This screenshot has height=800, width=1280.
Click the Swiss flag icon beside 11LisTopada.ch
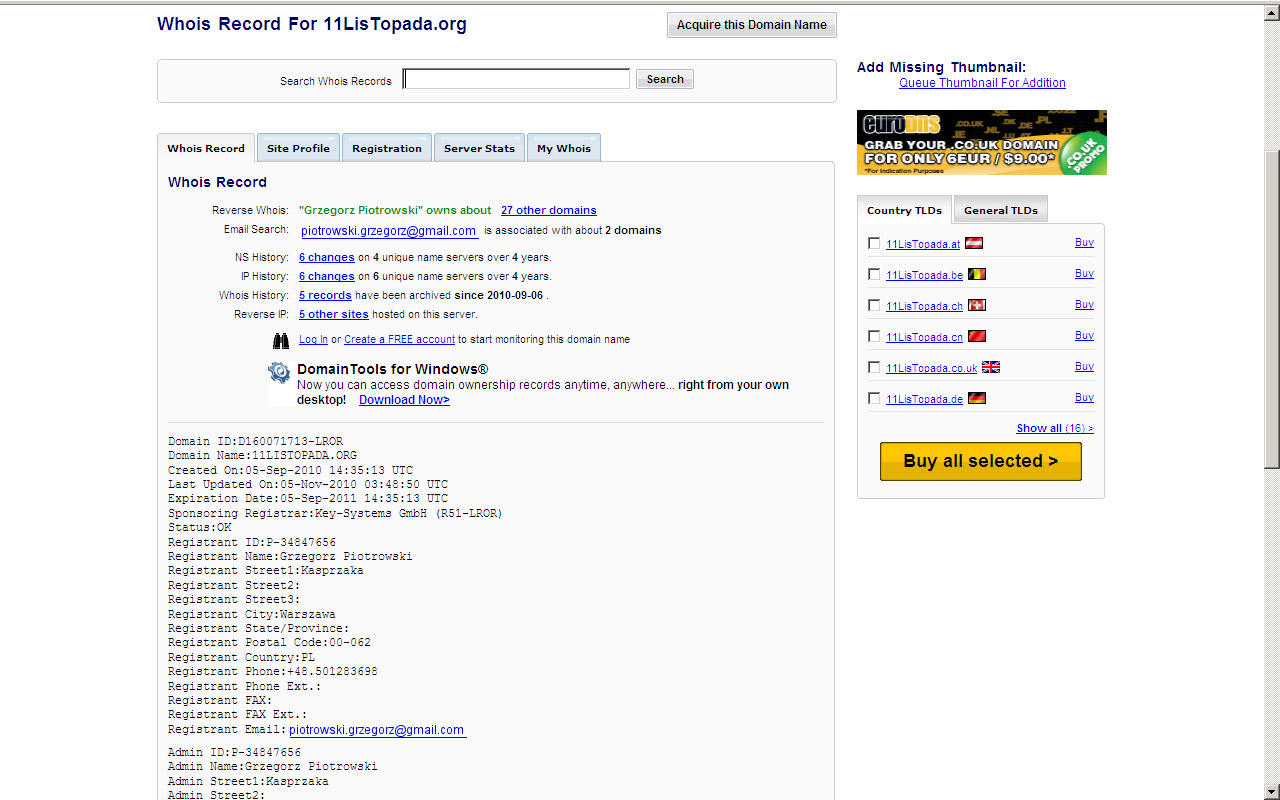[976, 305]
